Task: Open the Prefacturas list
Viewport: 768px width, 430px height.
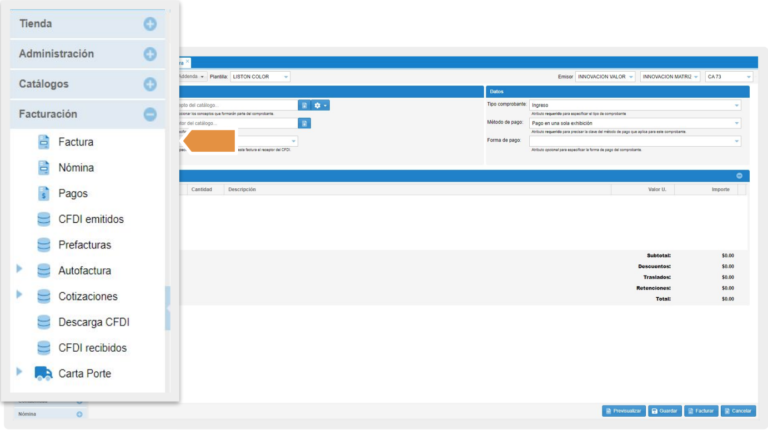Action: point(84,245)
